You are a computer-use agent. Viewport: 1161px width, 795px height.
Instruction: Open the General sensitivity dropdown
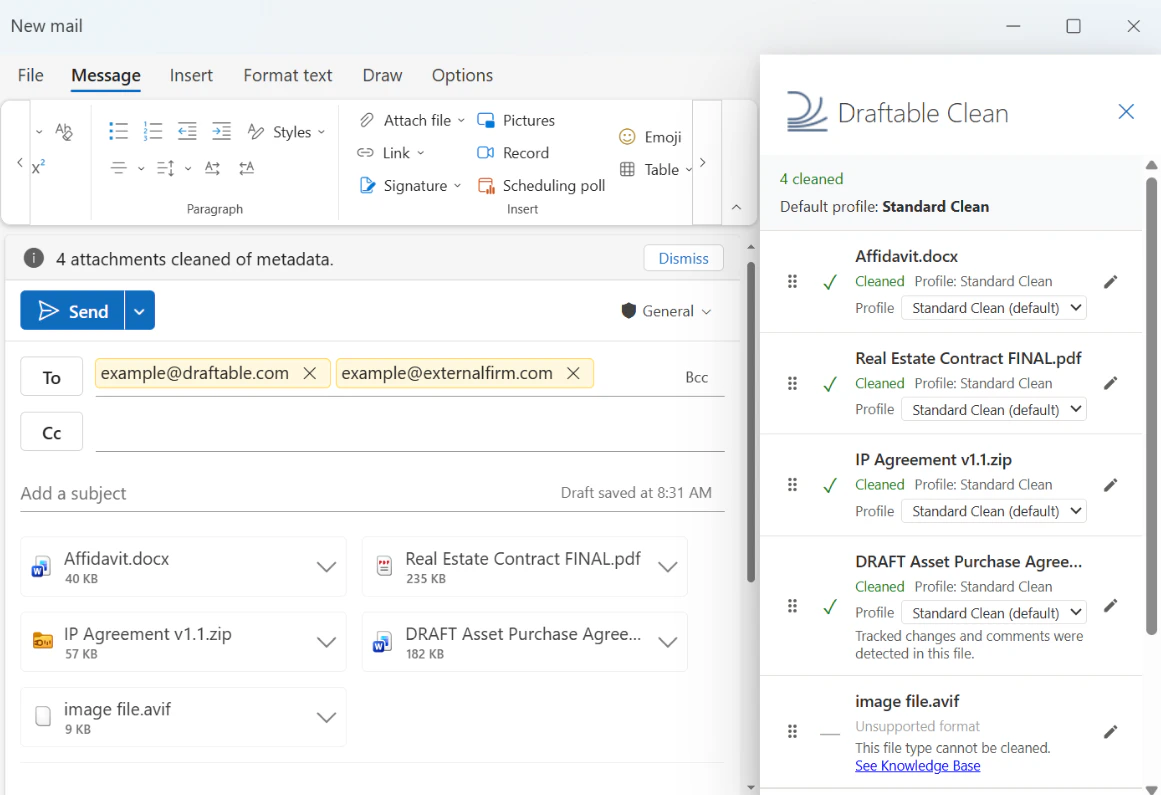(666, 311)
